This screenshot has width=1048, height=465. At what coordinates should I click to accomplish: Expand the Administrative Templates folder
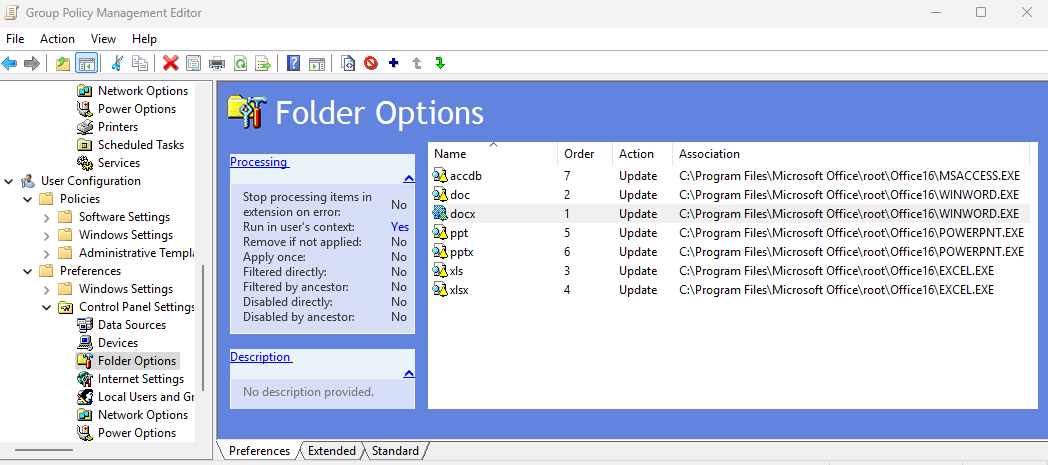click(x=46, y=253)
